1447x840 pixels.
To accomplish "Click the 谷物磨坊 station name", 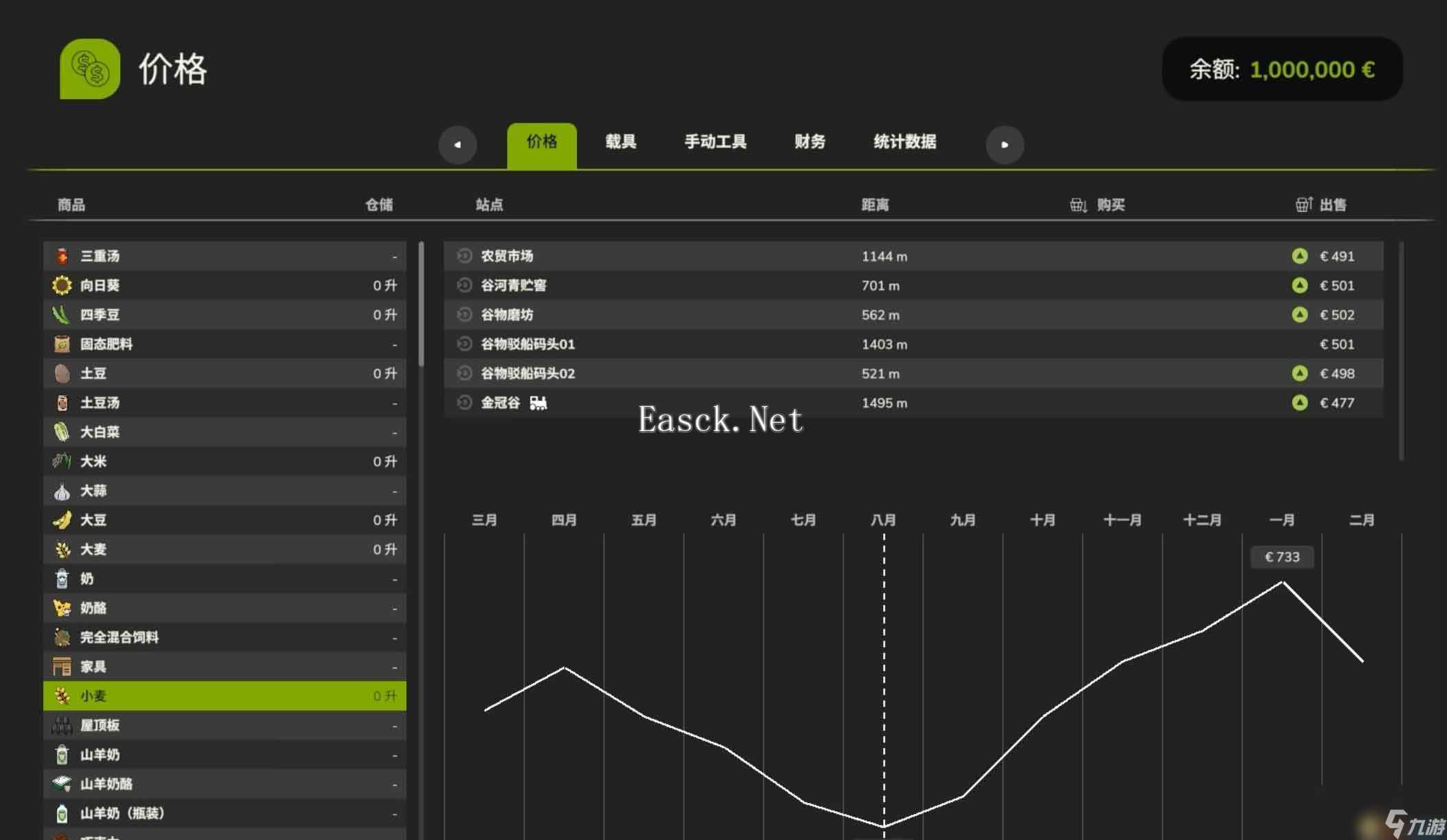I will tap(507, 315).
